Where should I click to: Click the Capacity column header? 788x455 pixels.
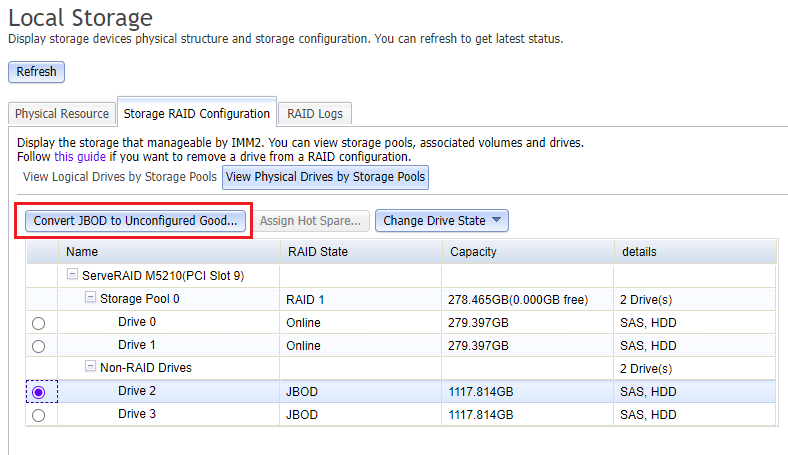[x=473, y=252]
